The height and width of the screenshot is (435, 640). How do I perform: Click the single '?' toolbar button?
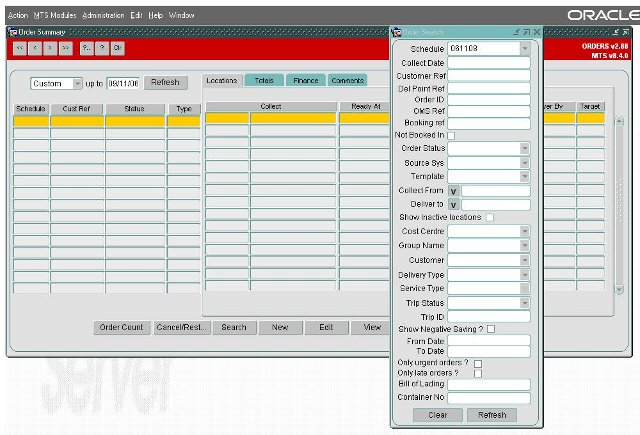[102, 48]
